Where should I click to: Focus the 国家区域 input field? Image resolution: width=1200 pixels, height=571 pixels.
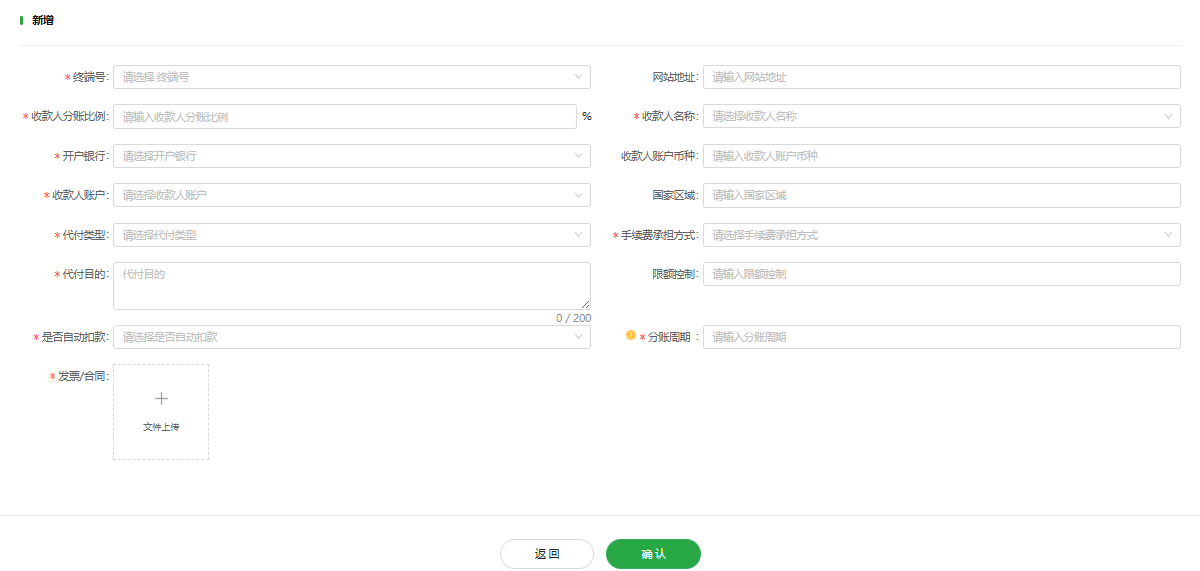[x=942, y=195]
